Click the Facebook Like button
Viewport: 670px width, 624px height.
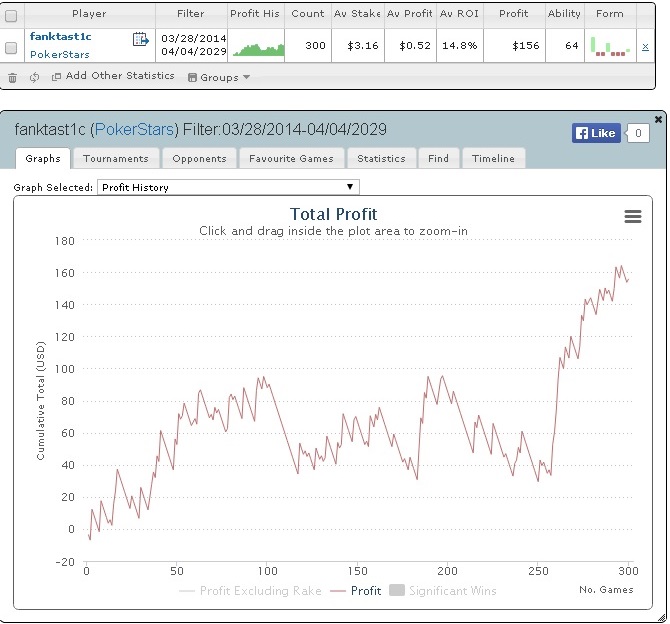tap(594, 133)
